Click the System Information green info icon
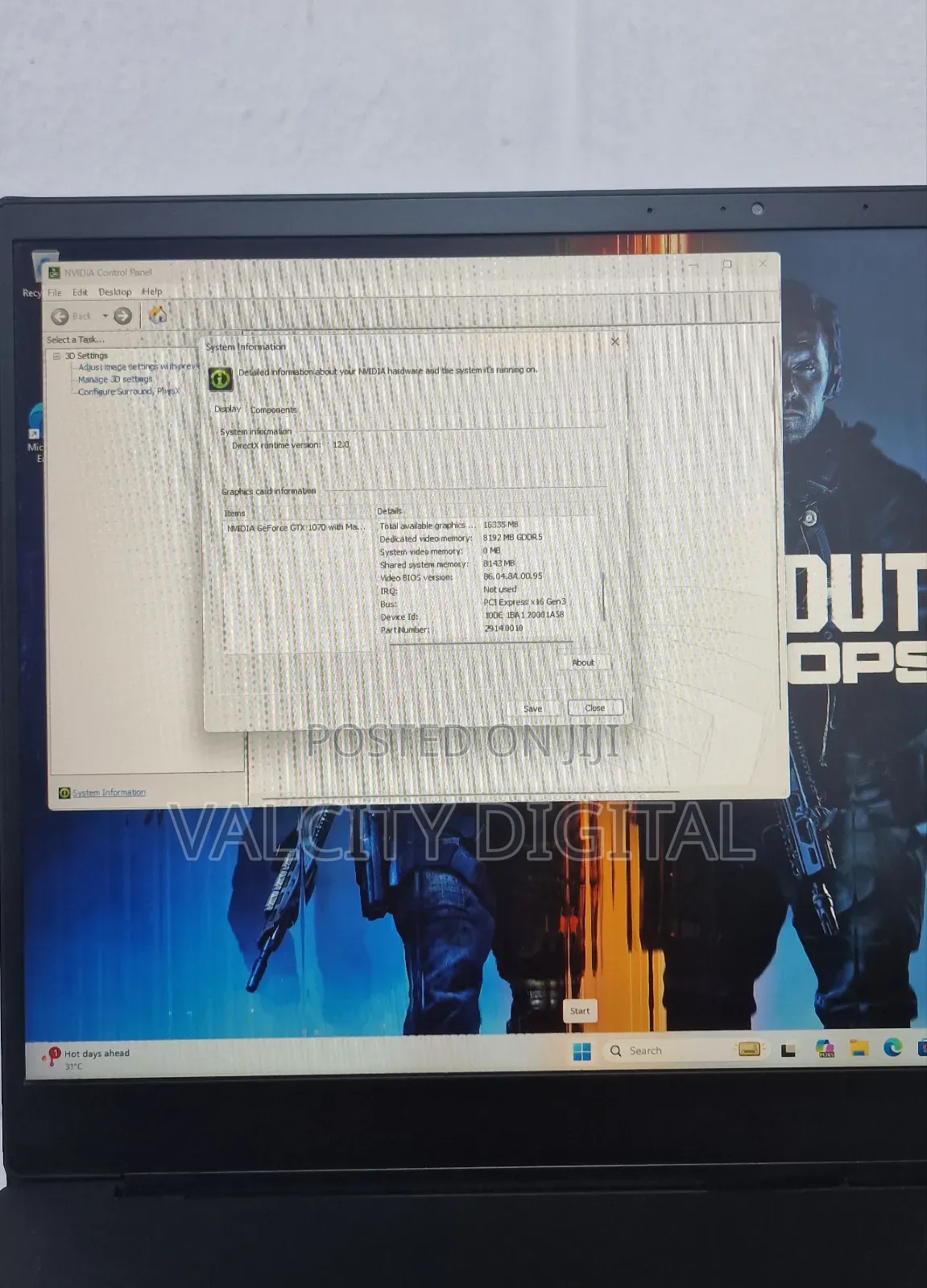This screenshot has height=1288, width=927. [x=221, y=378]
